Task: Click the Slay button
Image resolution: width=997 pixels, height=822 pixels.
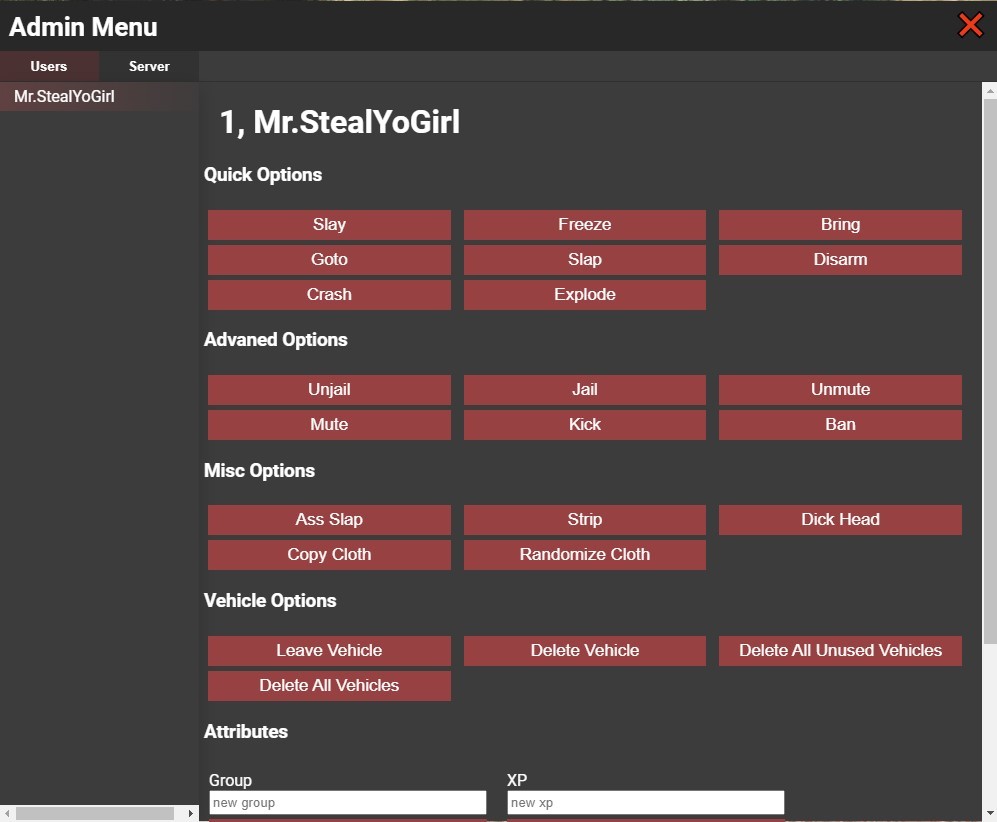Action: pyautogui.click(x=329, y=225)
